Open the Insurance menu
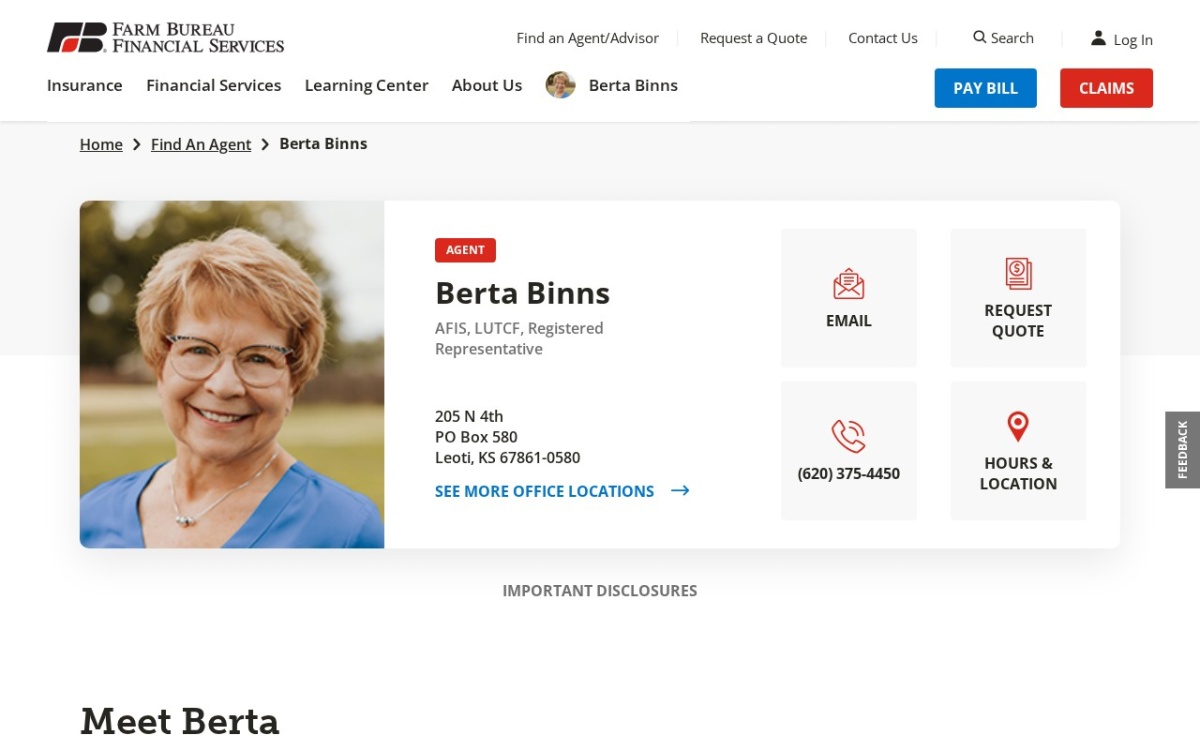Viewport: 1200px width, 750px height. [85, 85]
